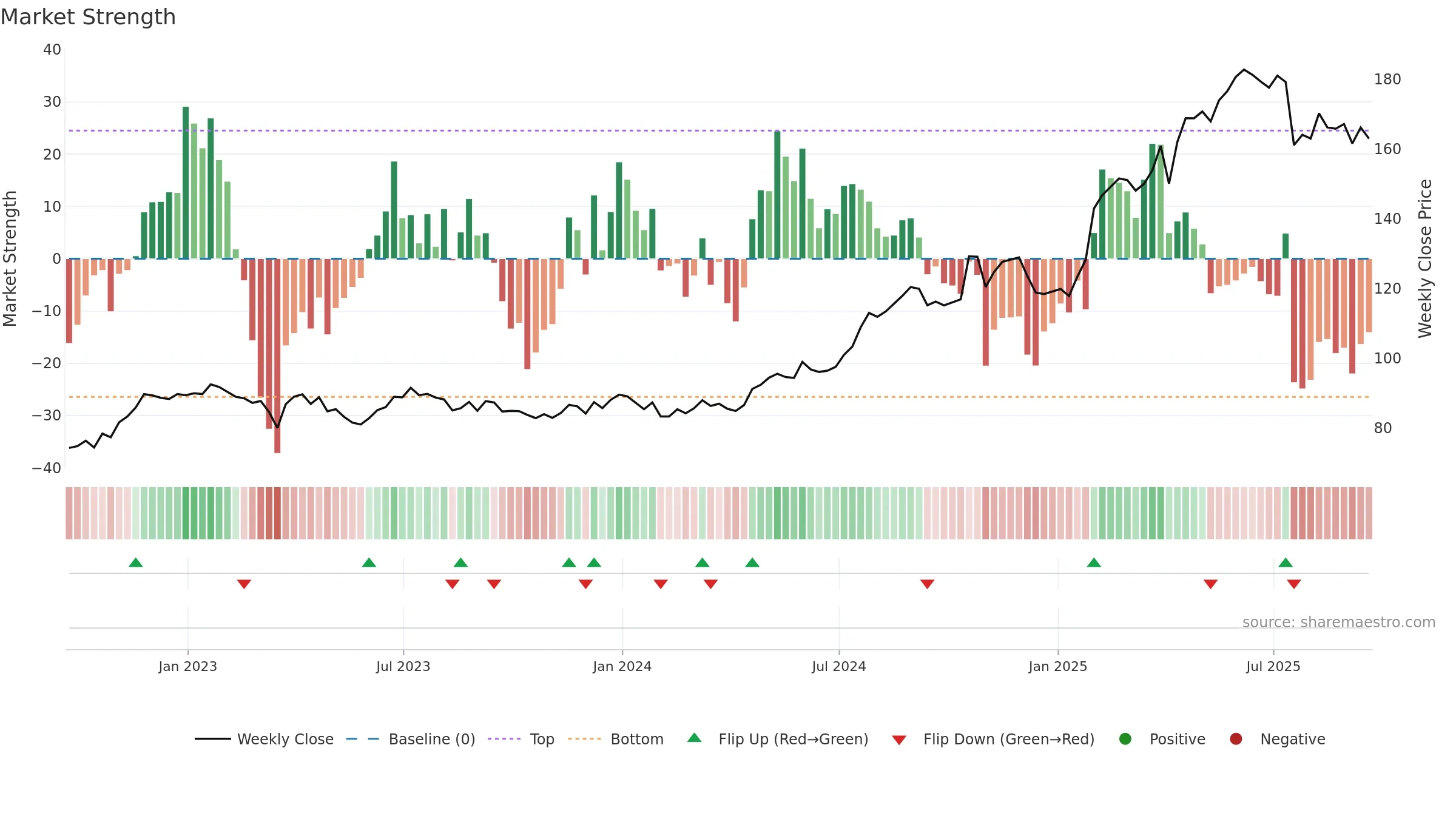The height and width of the screenshot is (819, 1456).
Task: Click red flip-down marker between Jan 2025 and Jul 2025
Action: tap(1210, 584)
